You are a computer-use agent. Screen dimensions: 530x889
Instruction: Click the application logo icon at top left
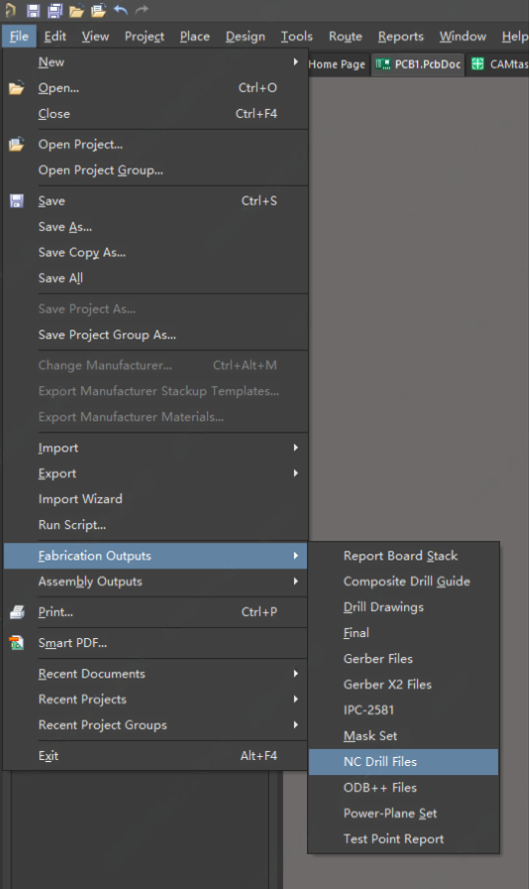(x=10, y=10)
